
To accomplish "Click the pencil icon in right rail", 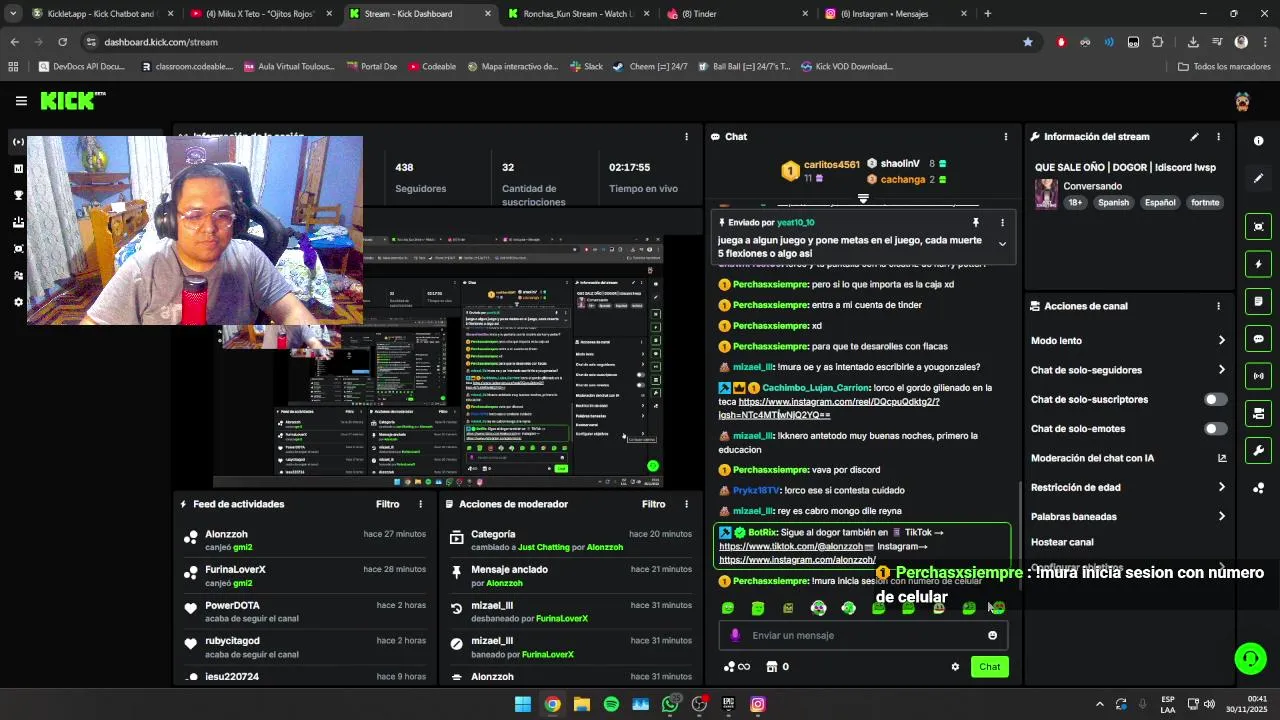I will 1259,178.
